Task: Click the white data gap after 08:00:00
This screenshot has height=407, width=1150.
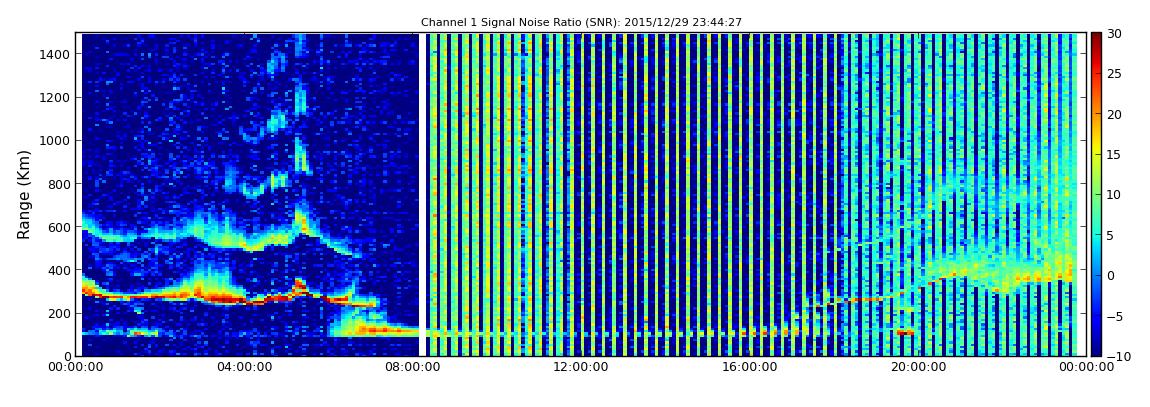Action: click(x=423, y=194)
